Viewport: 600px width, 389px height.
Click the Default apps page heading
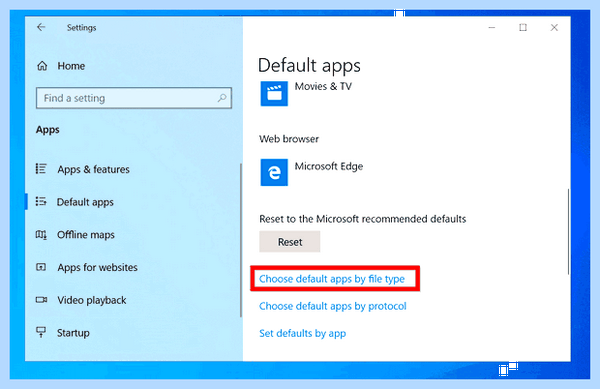(309, 65)
